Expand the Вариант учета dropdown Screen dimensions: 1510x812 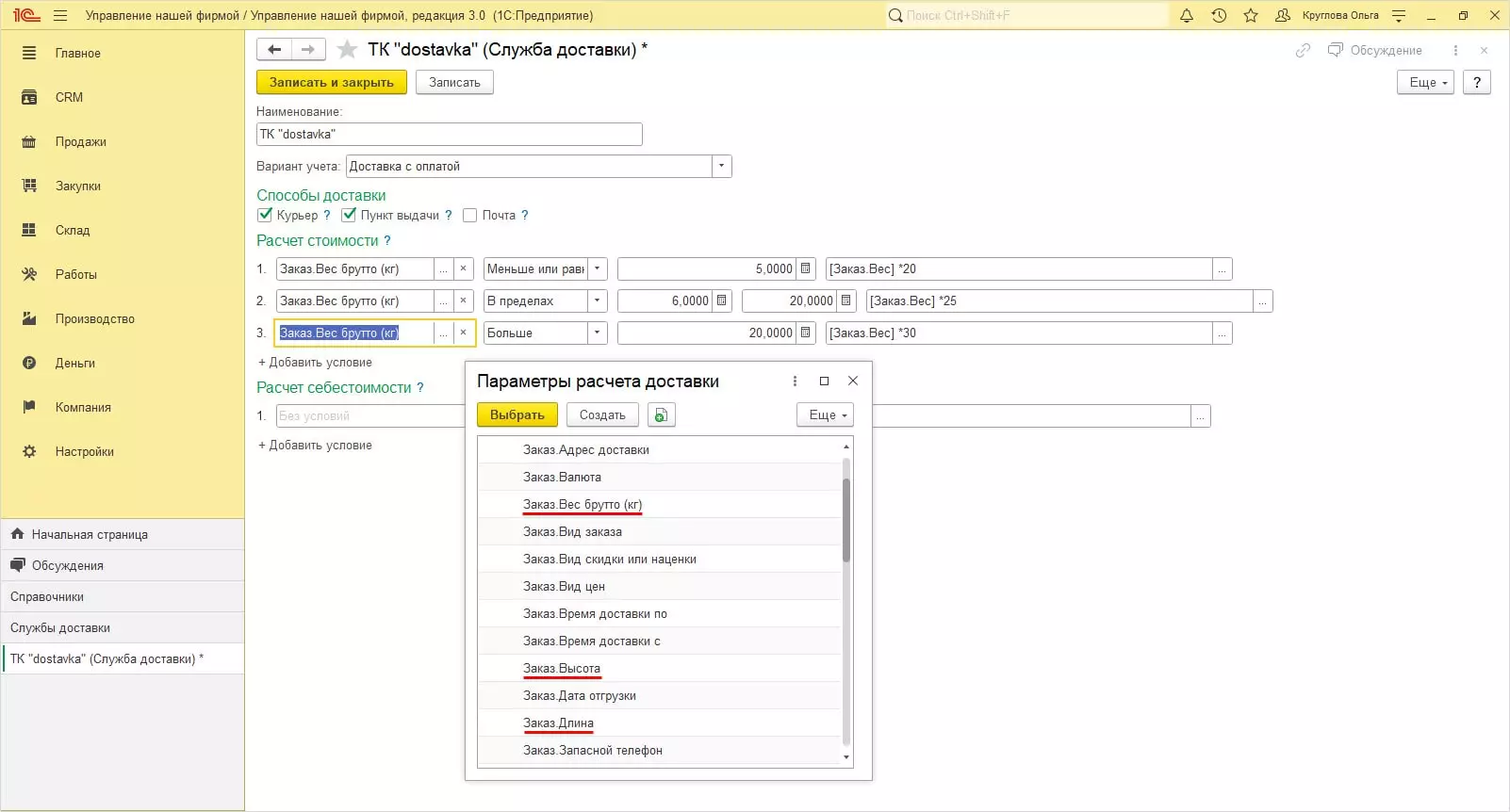click(x=721, y=167)
